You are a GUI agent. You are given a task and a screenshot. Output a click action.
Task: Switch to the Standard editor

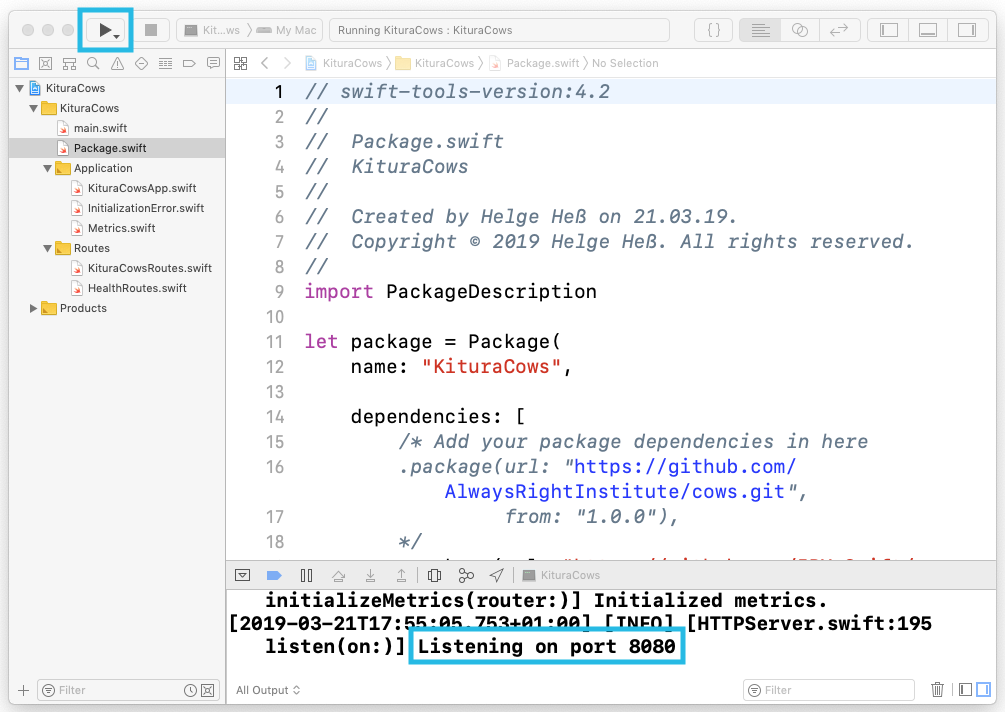pos(760,29)
